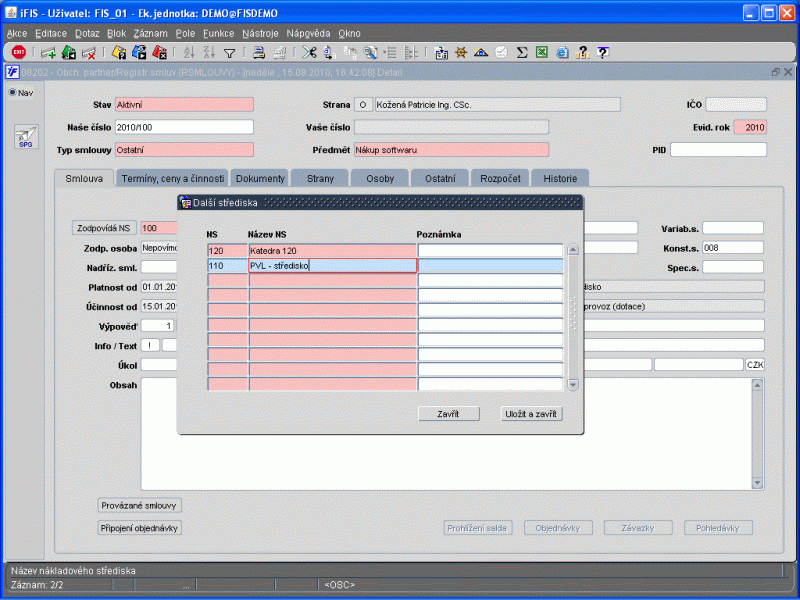This screenshot has height=600, width=800.
Task: Click the scissors cut icon
Action: click(x=310, y=53)
